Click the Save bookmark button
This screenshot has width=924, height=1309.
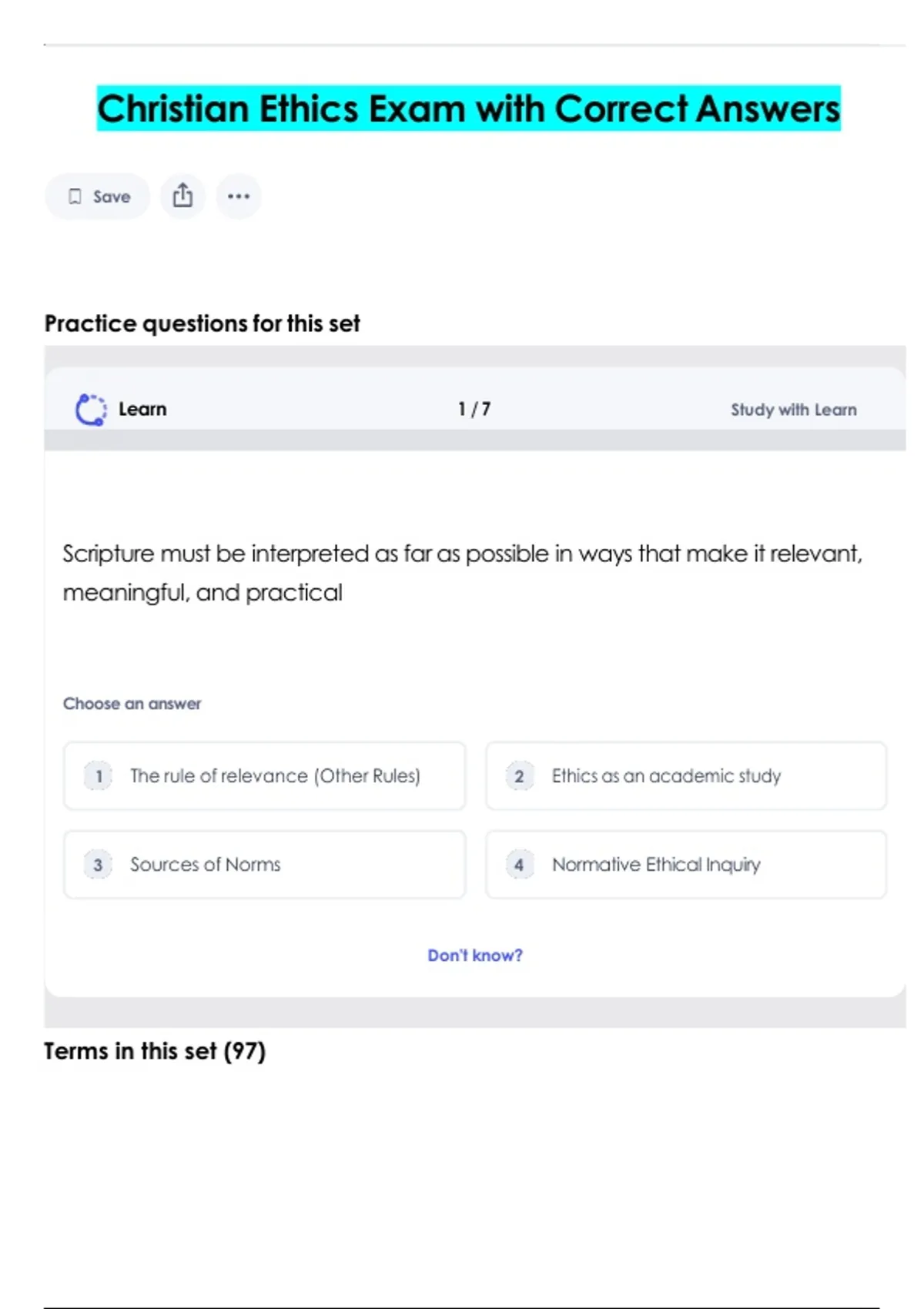(x=97, y=196)
